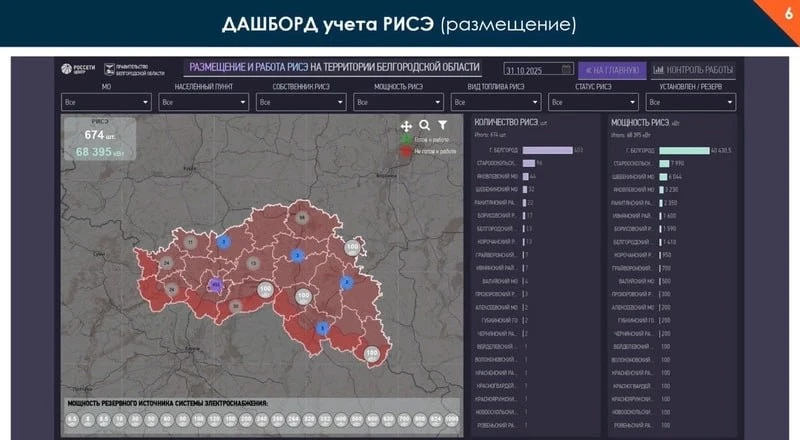Click the map pan (move arrows) icon
Screen dimensions: 800x440
pos(406,126)
